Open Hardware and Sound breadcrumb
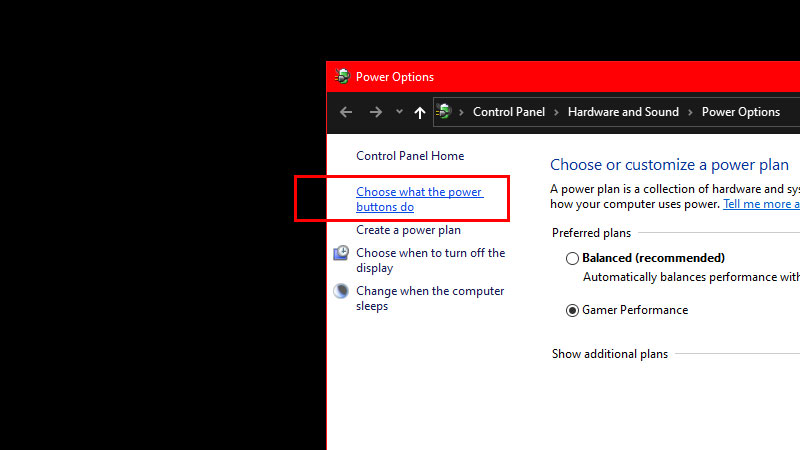 (x=623, y=112)
